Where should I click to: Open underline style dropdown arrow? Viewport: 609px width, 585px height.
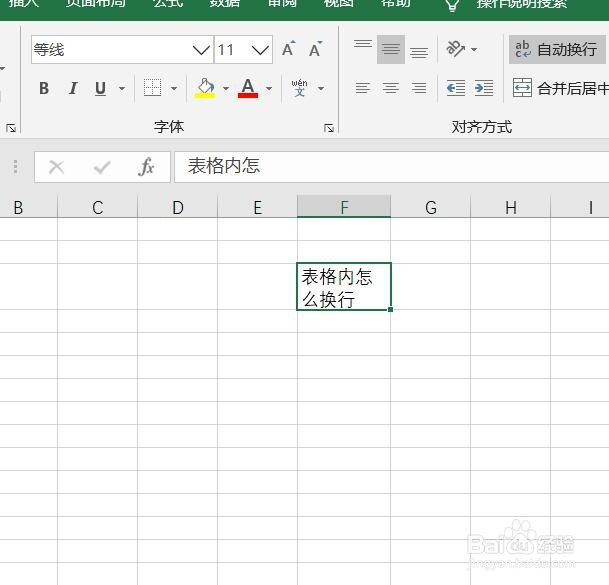[x=122, y=89]
